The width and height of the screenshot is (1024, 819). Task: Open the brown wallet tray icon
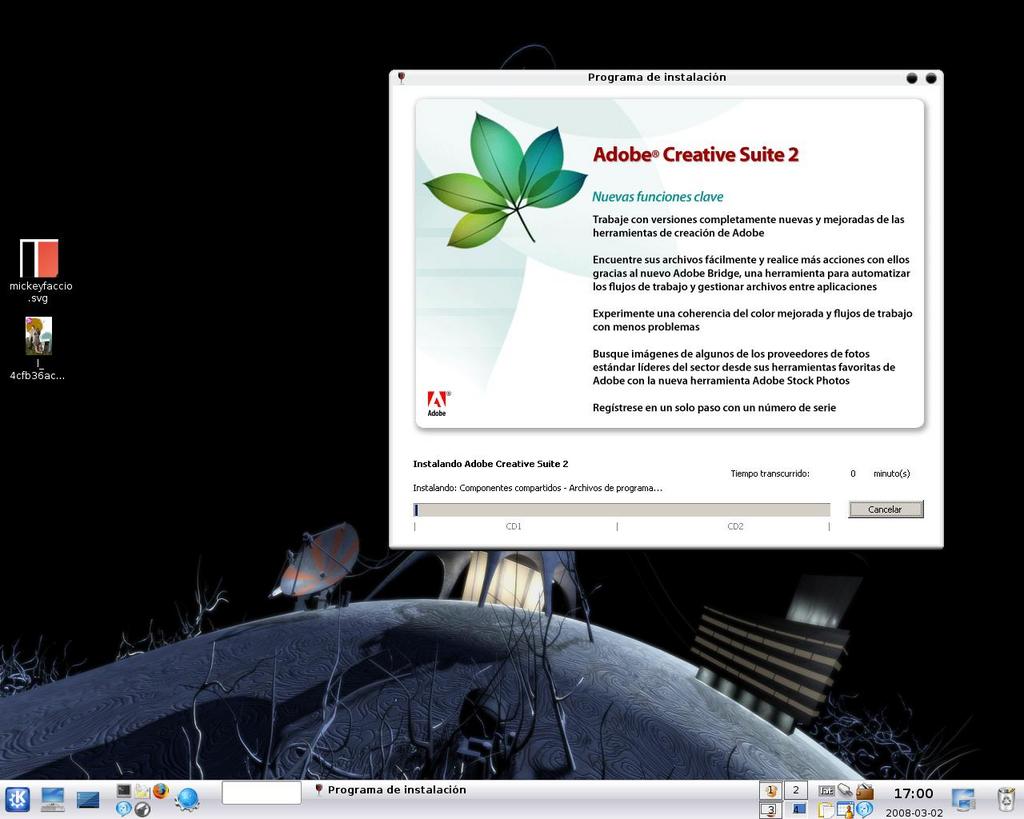[x=865, y=791]
